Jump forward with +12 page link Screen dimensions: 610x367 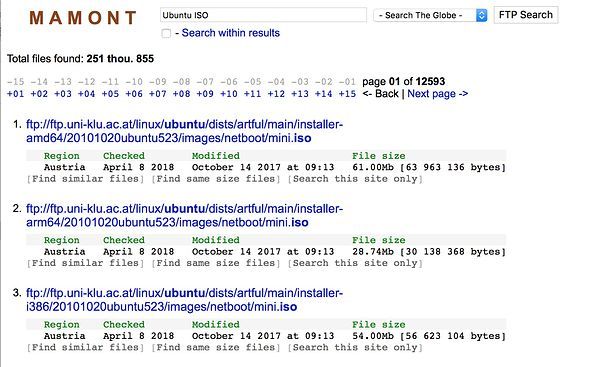276,94
